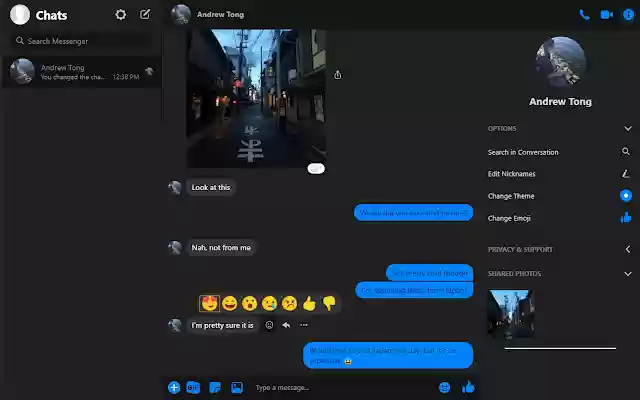Viewport: 640px width, 400px height.
Task: React with thumbs up emoji
Action: [309, 304]
